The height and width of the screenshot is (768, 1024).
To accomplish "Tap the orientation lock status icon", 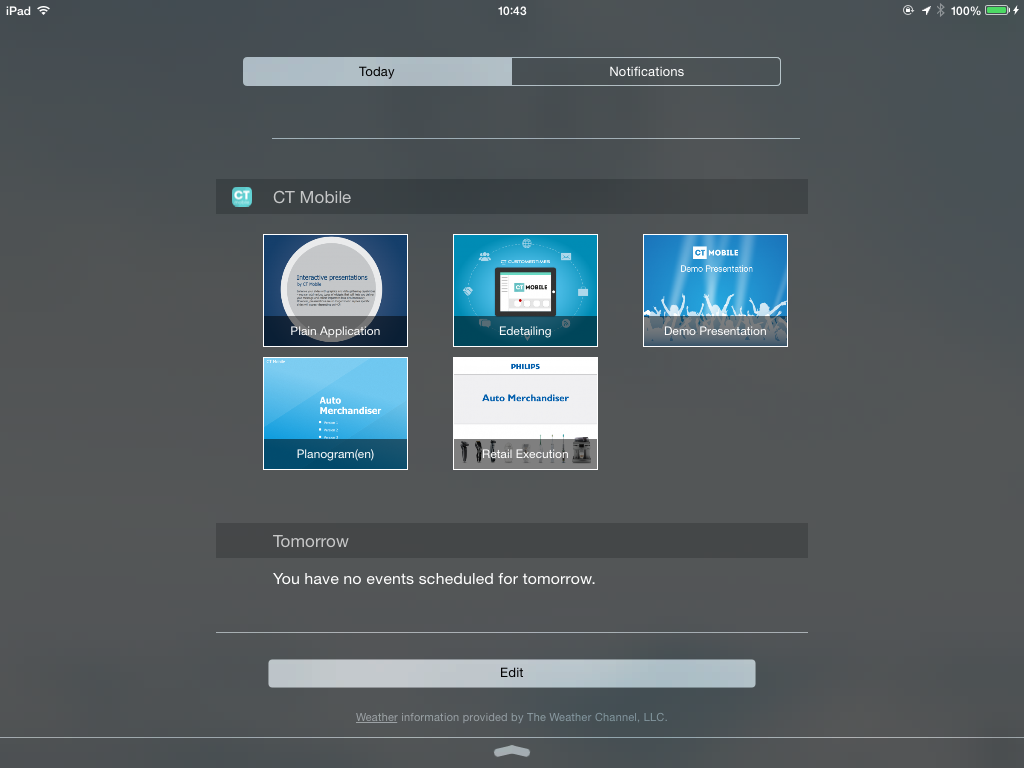I will coord(908,10).
